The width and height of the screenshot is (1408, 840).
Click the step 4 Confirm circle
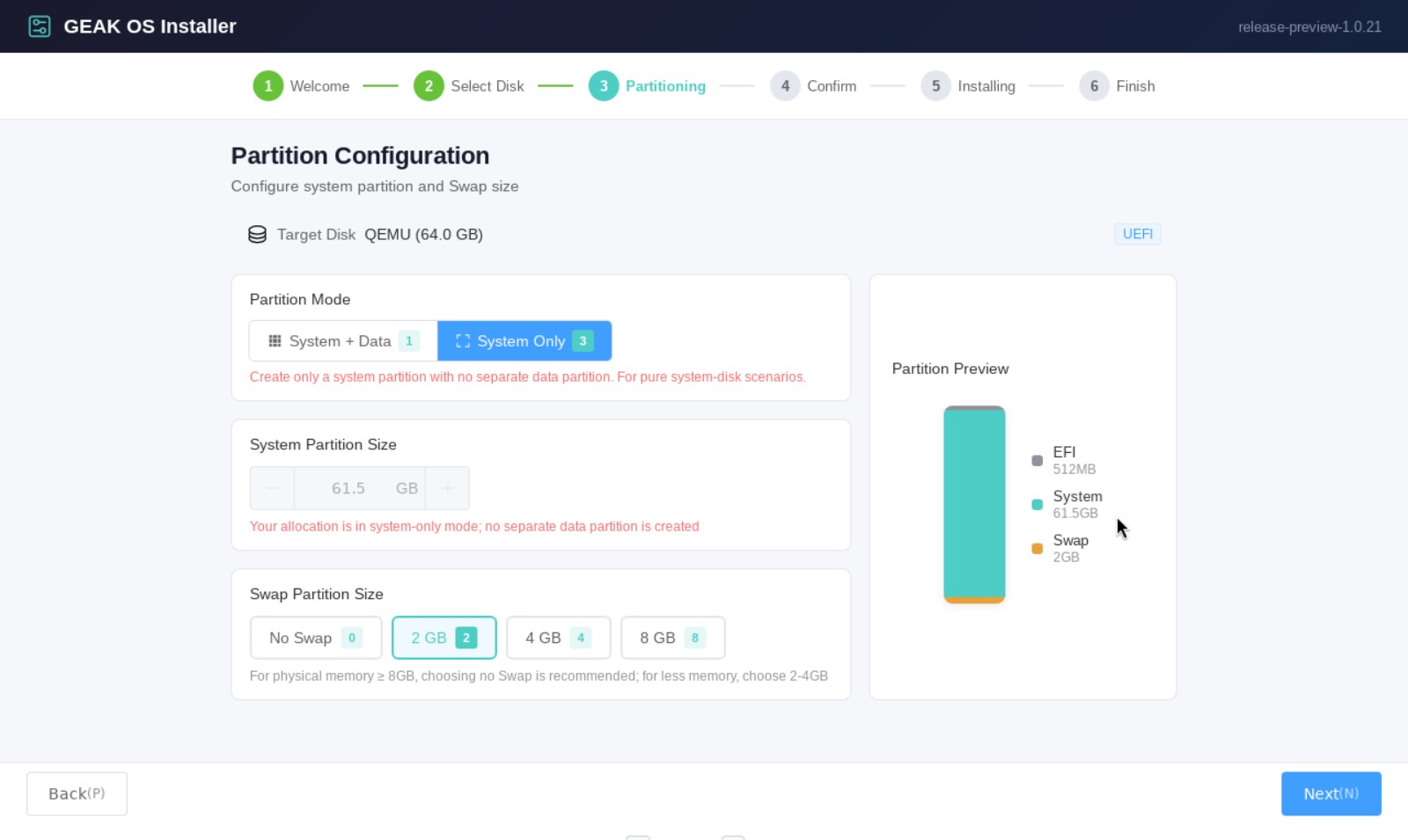785,86
